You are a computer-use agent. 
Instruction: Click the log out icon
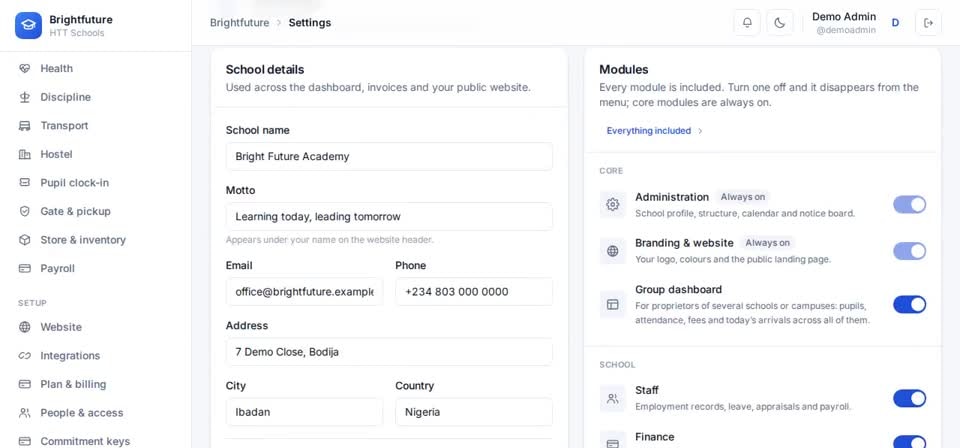point(928,23)
